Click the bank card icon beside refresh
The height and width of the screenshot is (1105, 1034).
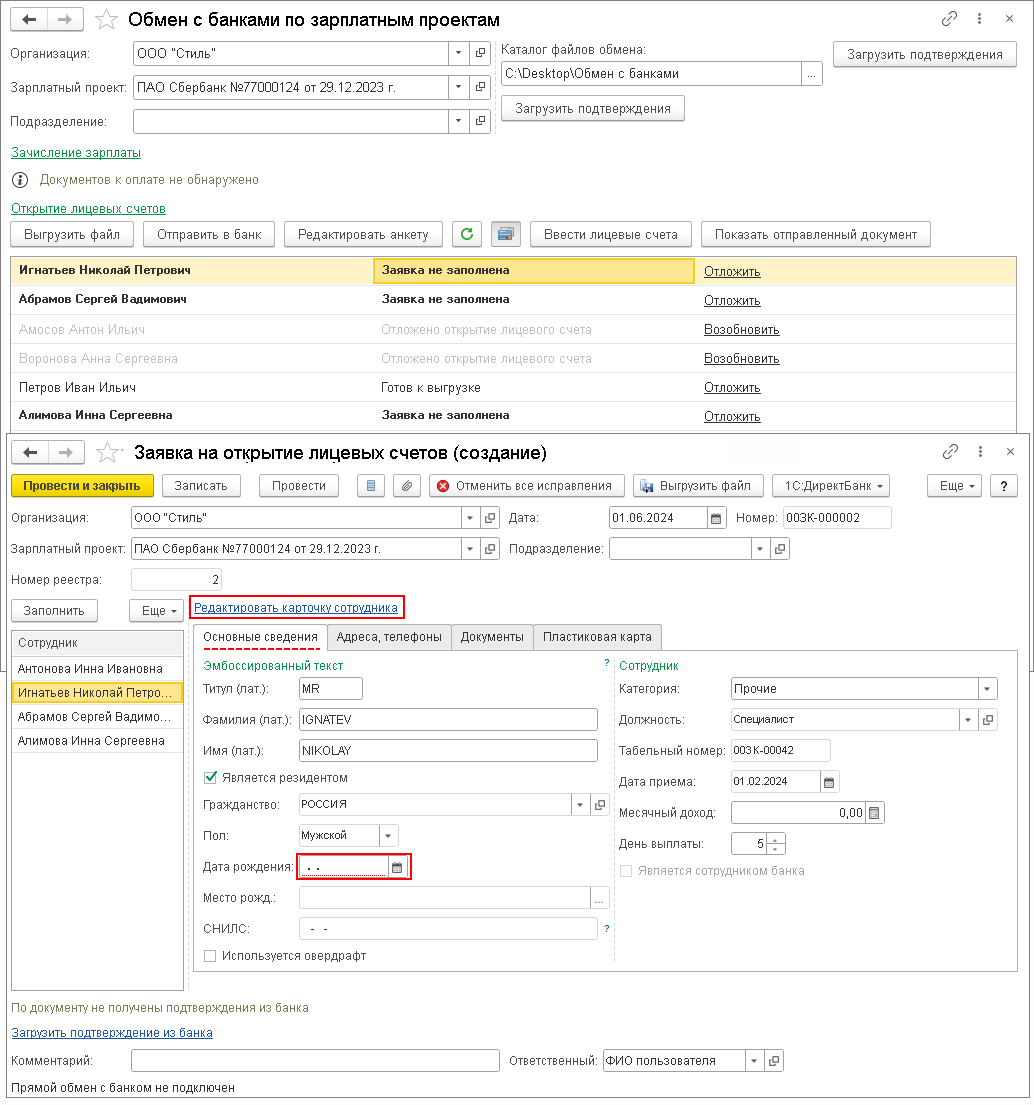[506, 235]
